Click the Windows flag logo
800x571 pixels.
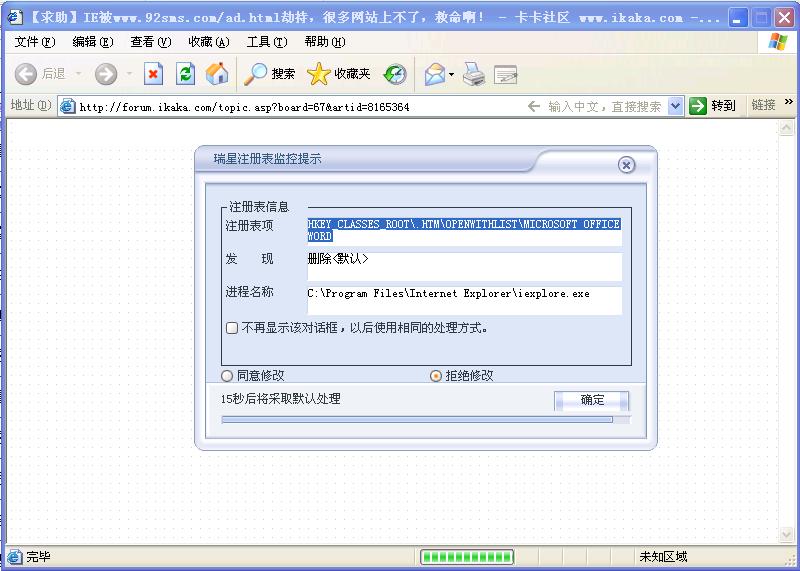click(778, 42)
